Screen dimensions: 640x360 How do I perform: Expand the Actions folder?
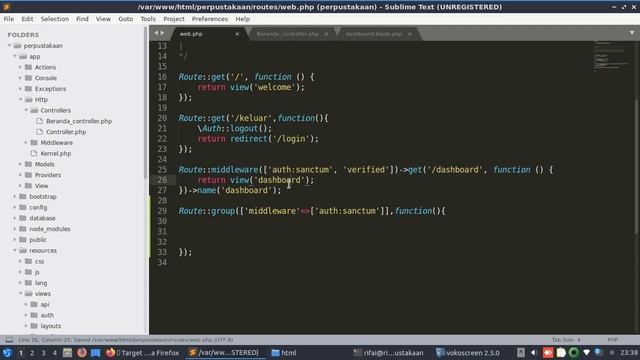(20, 67)
